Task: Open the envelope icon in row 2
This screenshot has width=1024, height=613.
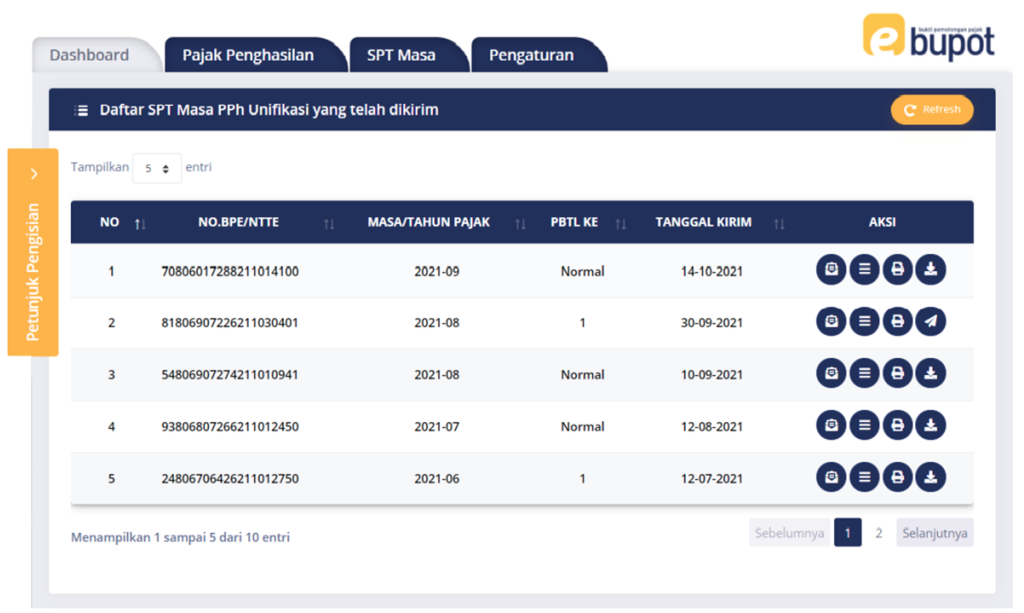Action: [x=831, y=322]
